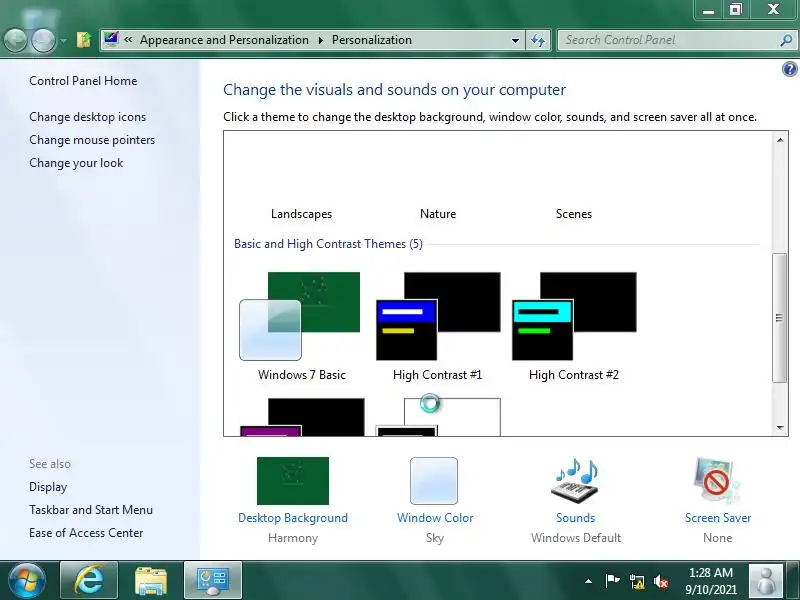
Task: Click the theme list scrollbar thumb
Action: pos(779,317)
